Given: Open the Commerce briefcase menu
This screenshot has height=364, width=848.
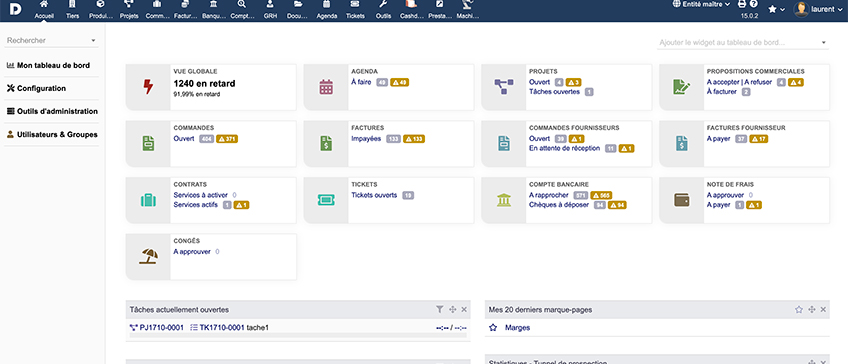Looking at the screenshot, I should 157,10.
